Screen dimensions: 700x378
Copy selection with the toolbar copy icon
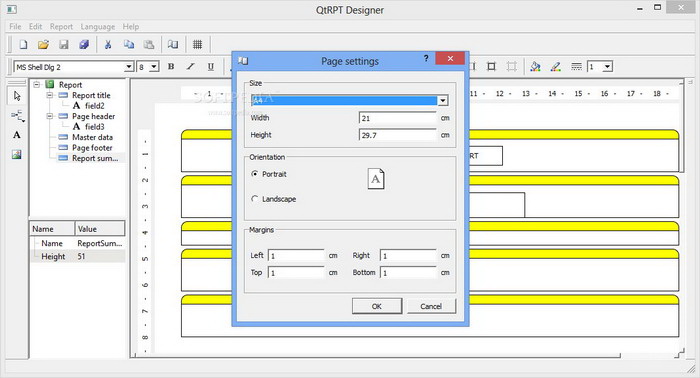pyautogui.click(x=129, y=44)
